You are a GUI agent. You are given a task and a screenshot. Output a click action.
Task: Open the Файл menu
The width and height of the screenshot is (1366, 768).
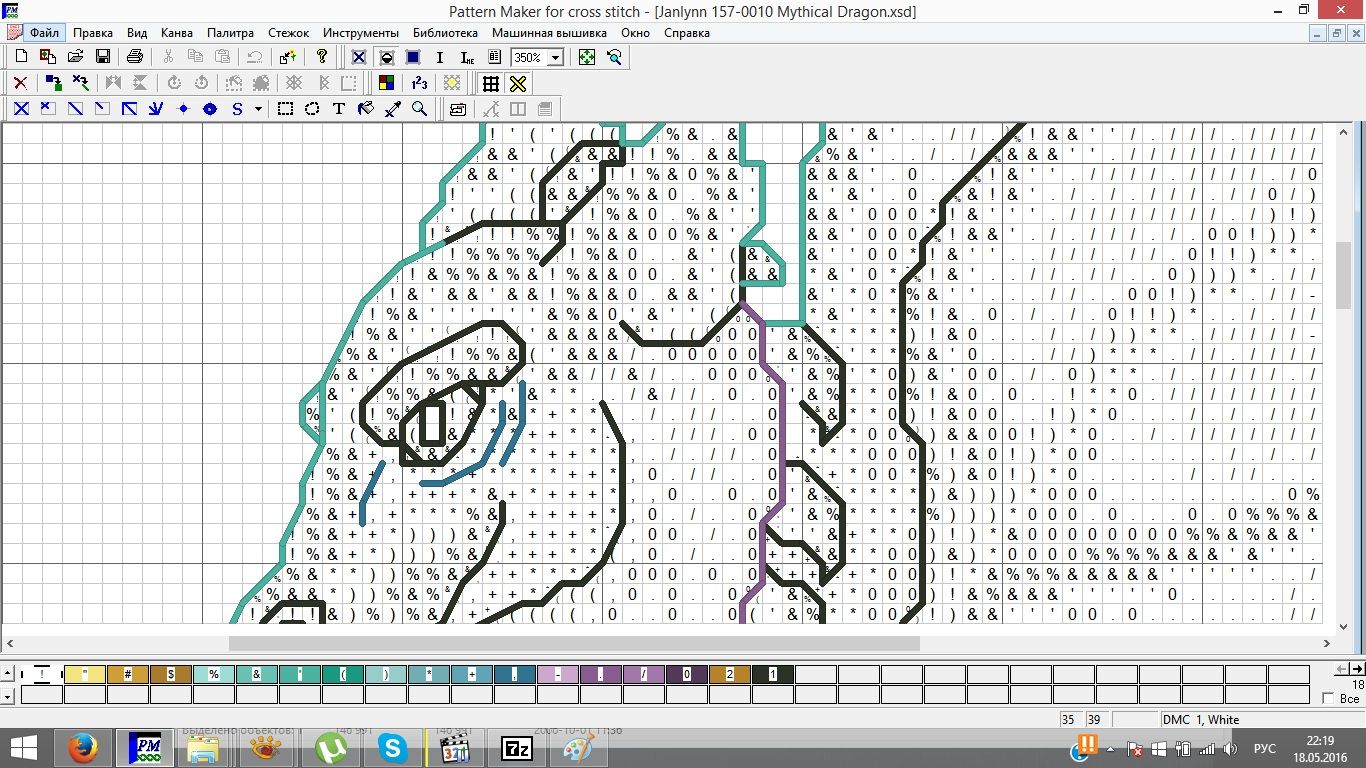coord(44,33)
